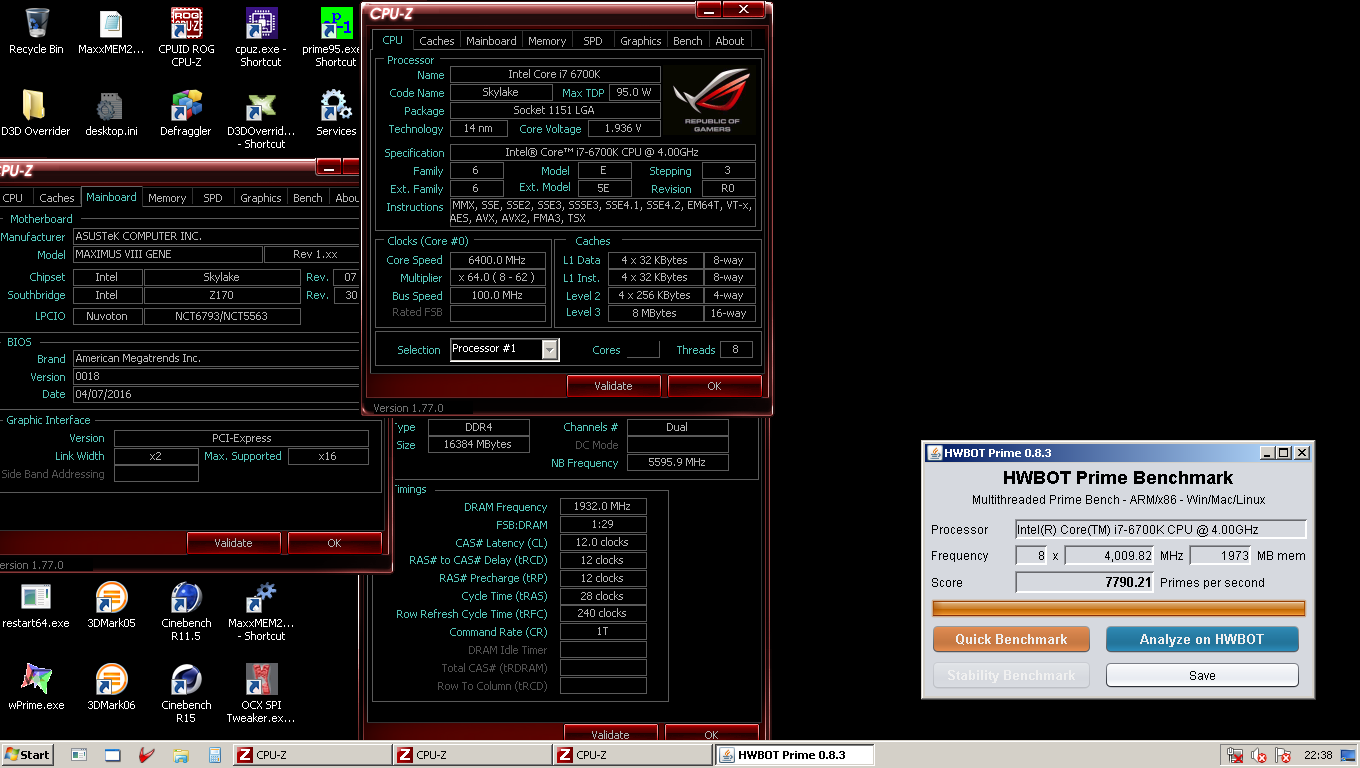Click the DRAM Frequency value 1932.0 MHz

(603, 507)
